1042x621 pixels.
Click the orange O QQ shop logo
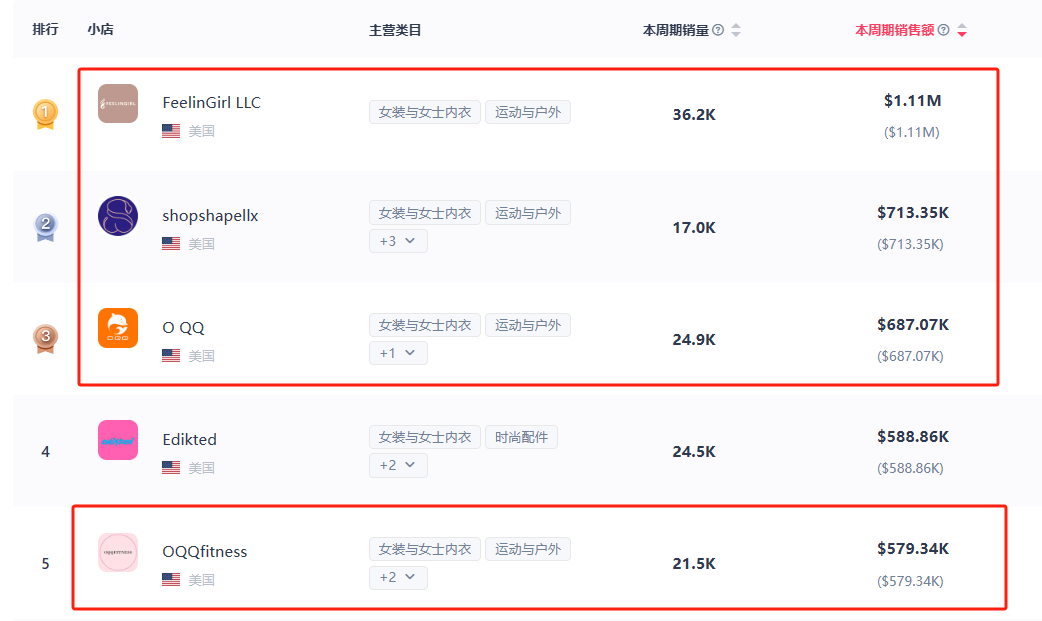pos(118,328)
